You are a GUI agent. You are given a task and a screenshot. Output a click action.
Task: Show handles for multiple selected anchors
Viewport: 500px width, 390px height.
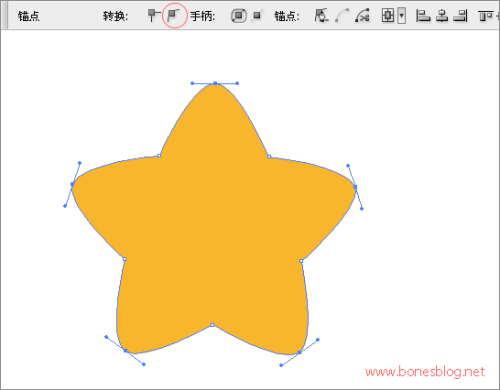[x=239, y=16]
